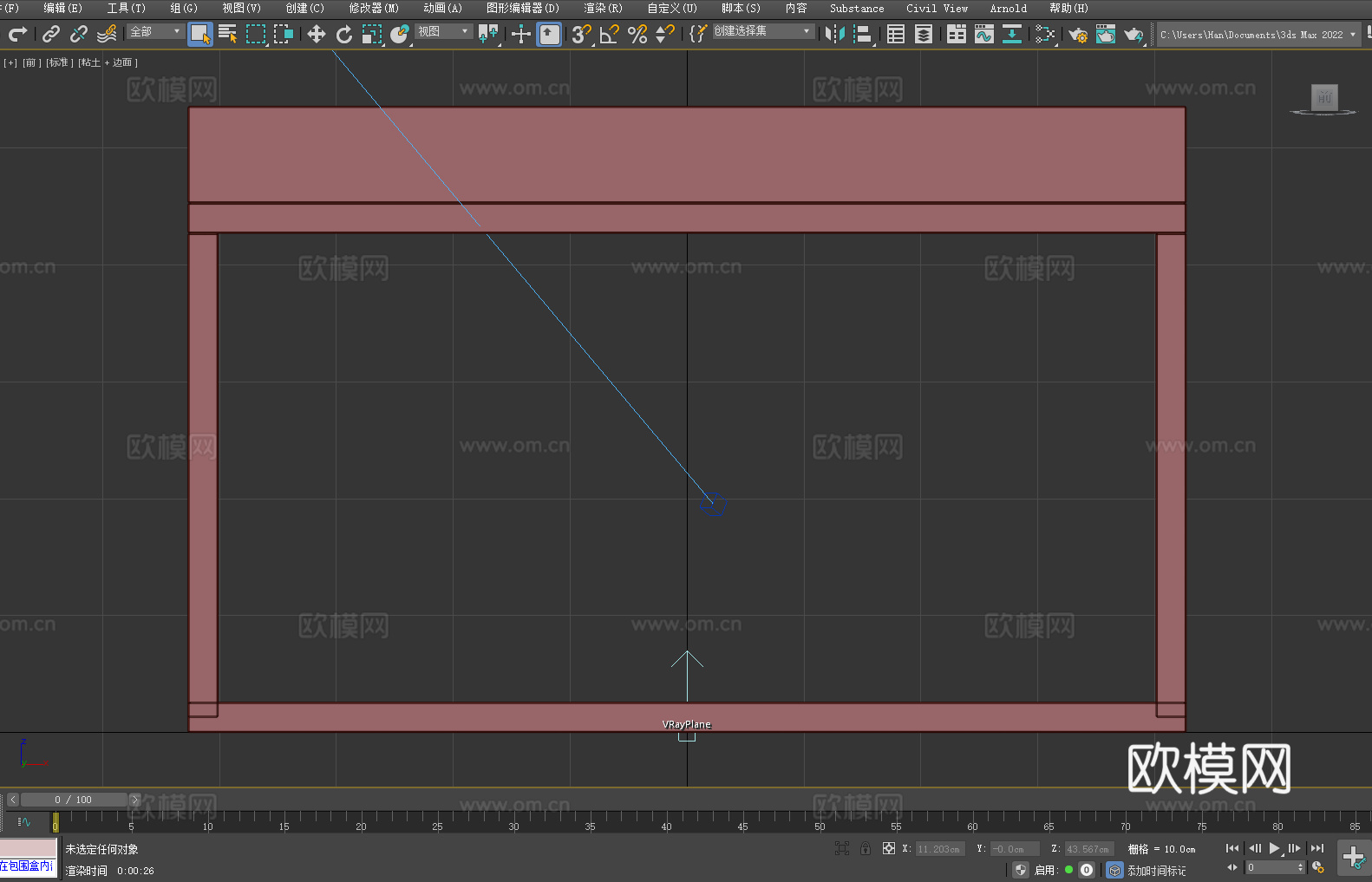Click the Align tool icon
1372x882 pixels.
coord(863,34)
